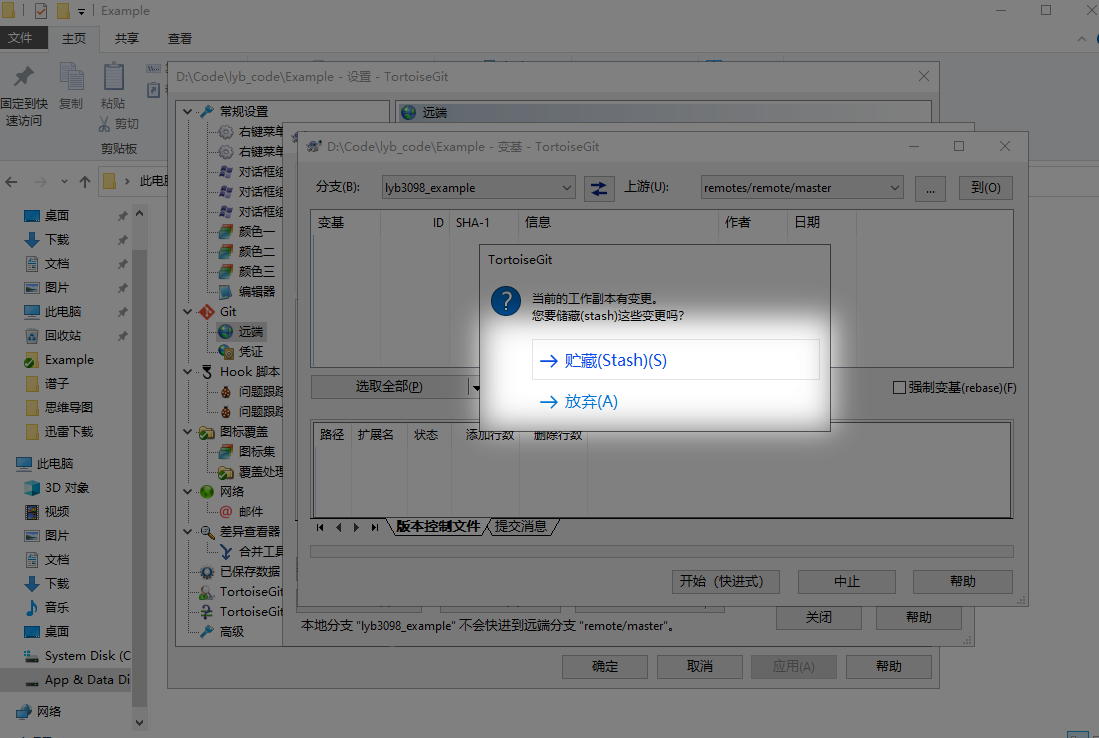Click the 固定到快速访问 pin icon
Viewport: 1099px width, 738px height.
[x=24, y=76]
